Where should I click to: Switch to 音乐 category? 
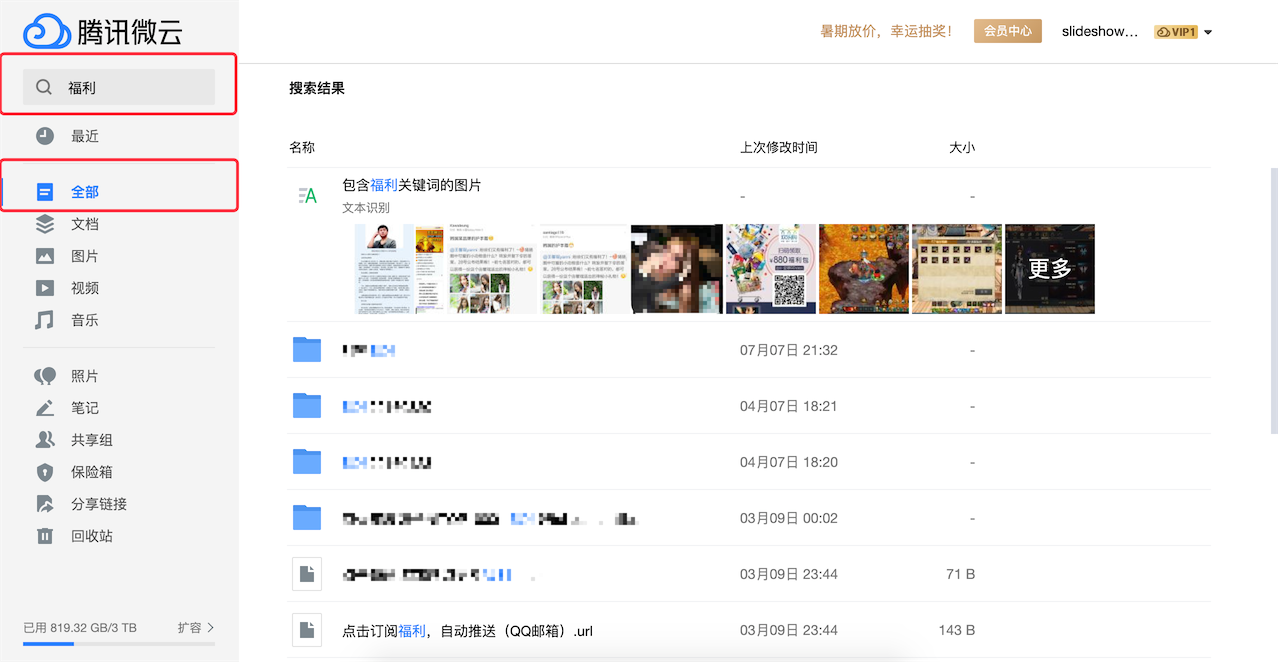[x=85, y=320]
